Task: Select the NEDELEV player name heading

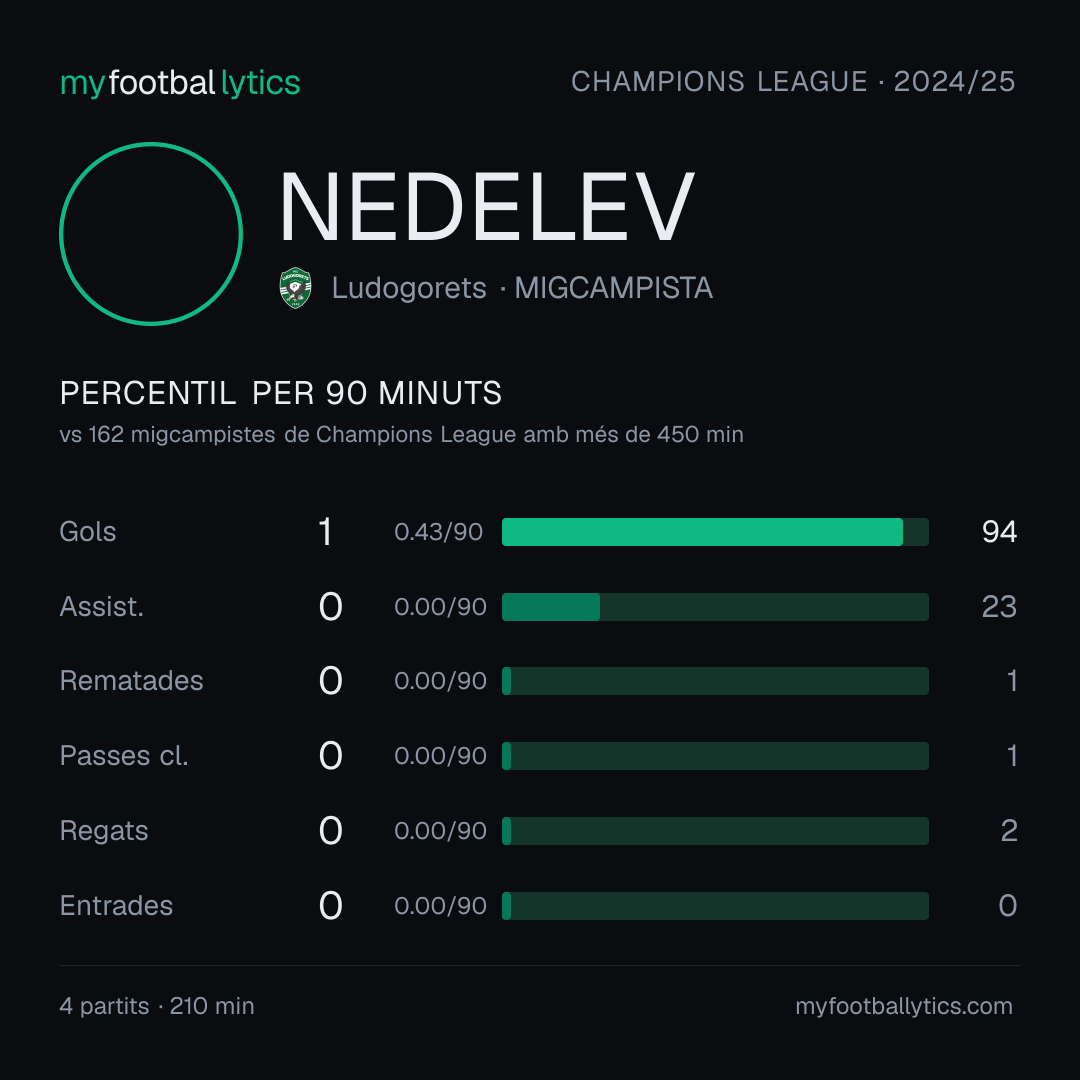Action: [x=486, y=207]
